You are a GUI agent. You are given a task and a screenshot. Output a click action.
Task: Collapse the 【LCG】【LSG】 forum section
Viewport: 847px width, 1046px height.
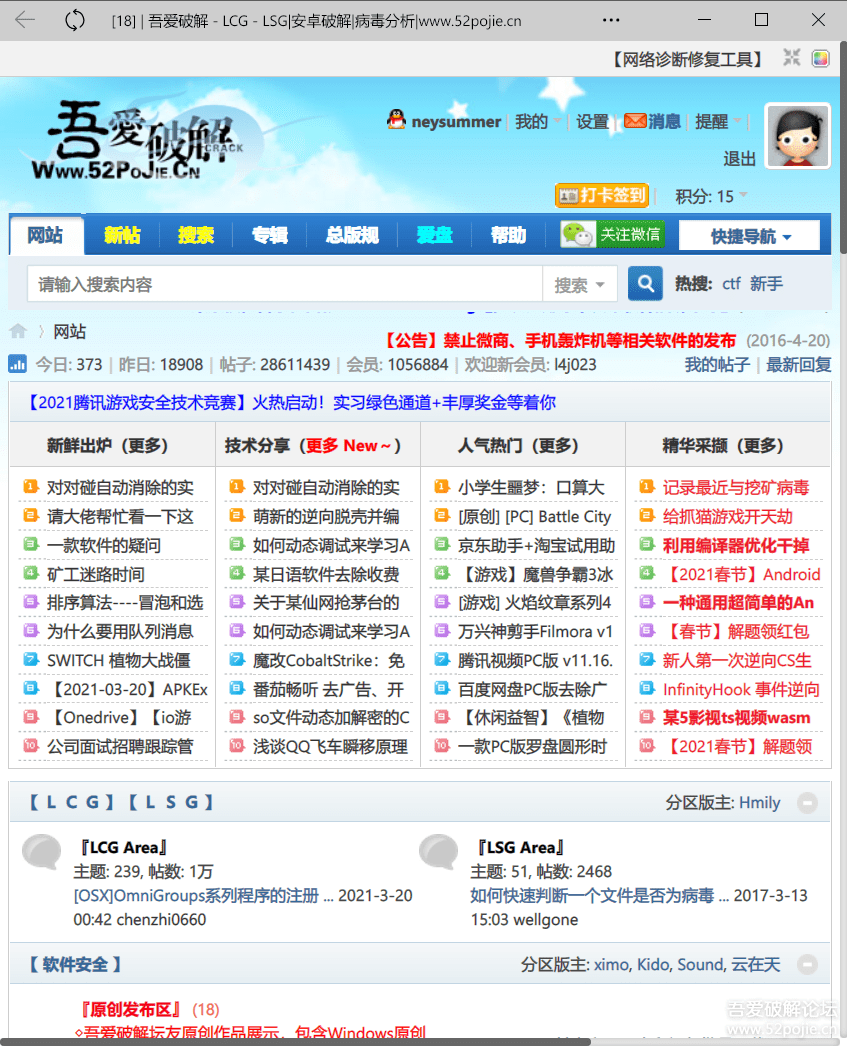808,802
